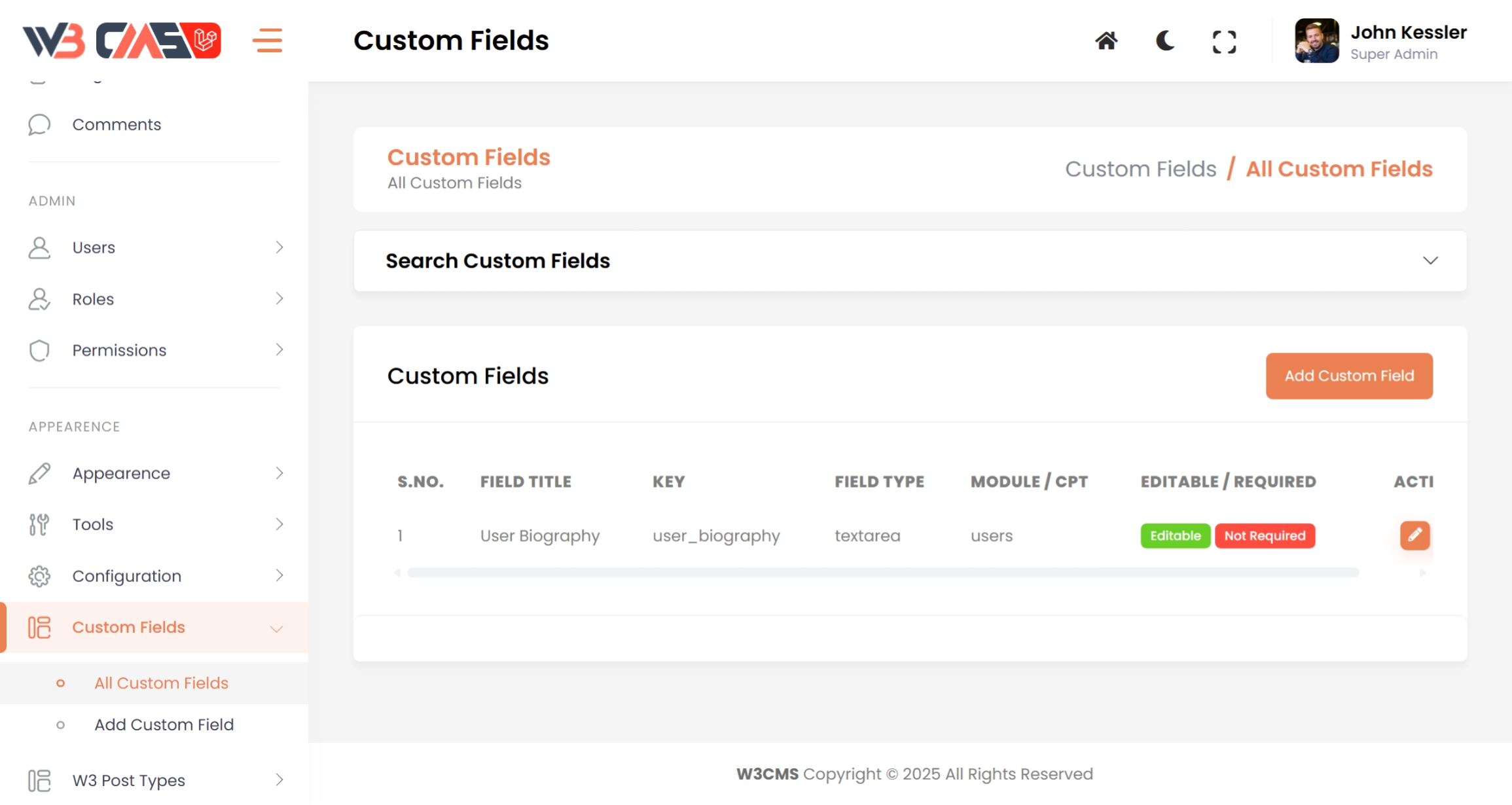Image resolution: width=1512 pixels, height=805 pixels.
Task: Toggle the hamburger sidebar menu icon
Action: coord(267,41)
